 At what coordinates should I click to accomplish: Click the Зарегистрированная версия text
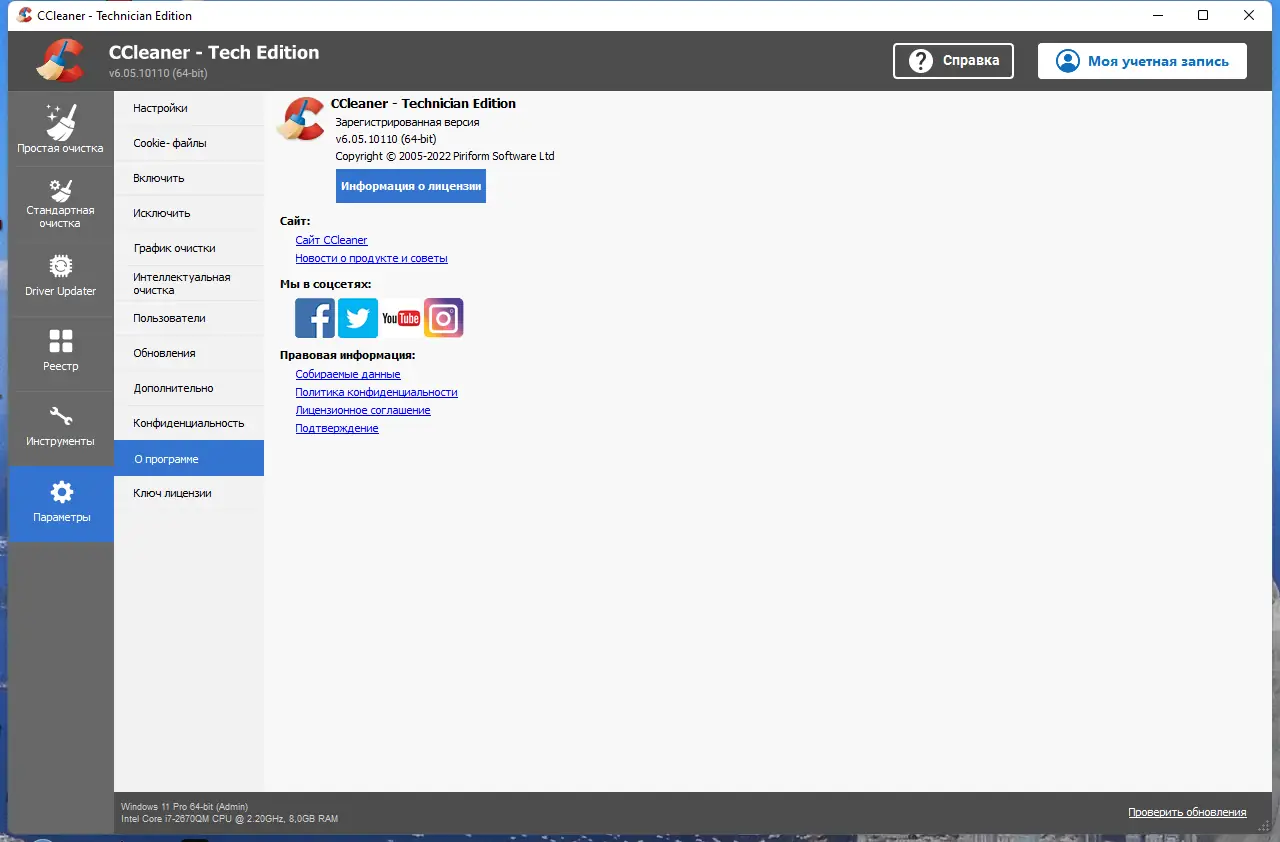[407, 122]
